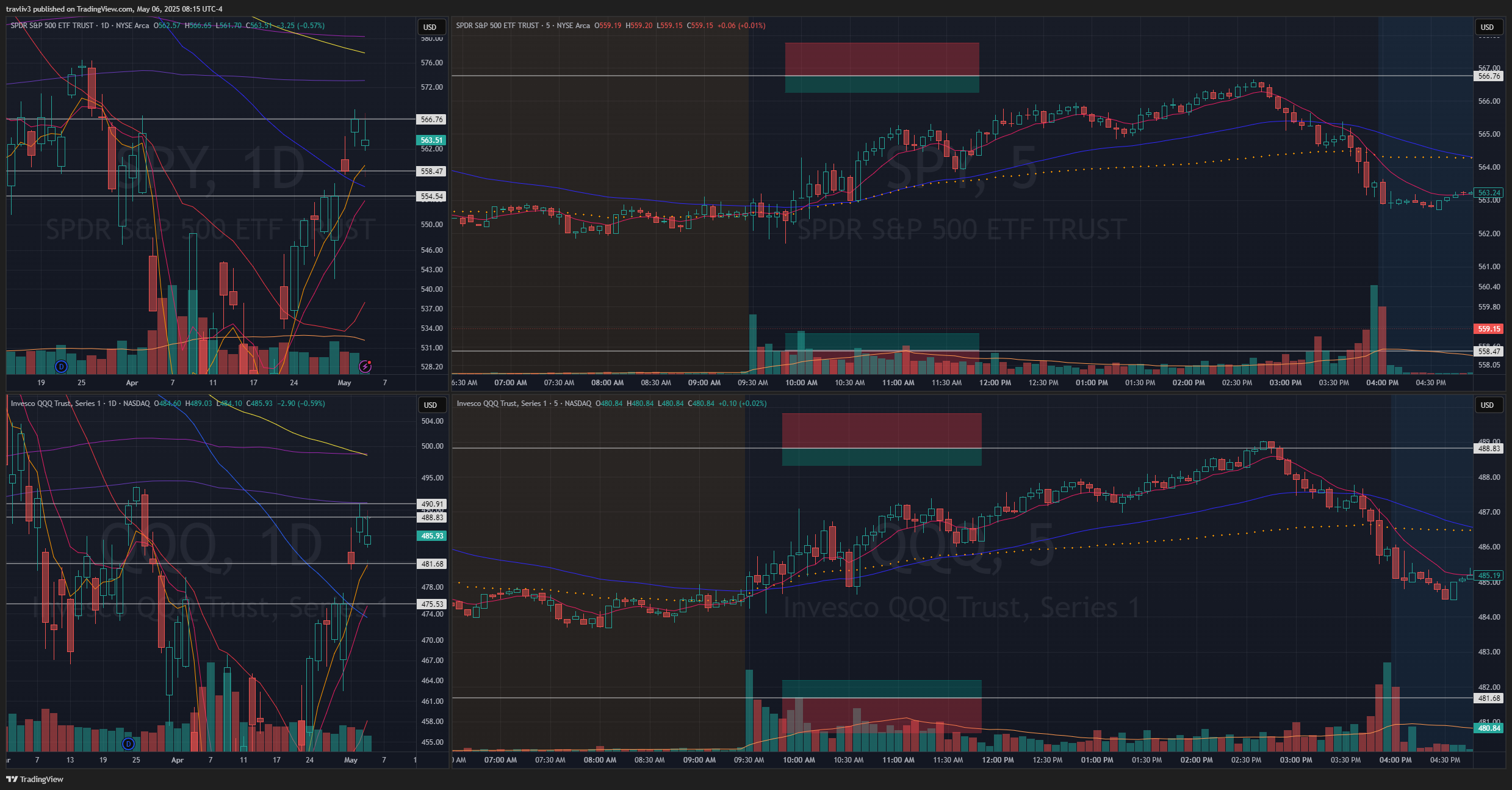Viewport: 1512px width, 790px height.
Task: Click 500.00 on the QQQ daily price scale
Action: [432, 446]
